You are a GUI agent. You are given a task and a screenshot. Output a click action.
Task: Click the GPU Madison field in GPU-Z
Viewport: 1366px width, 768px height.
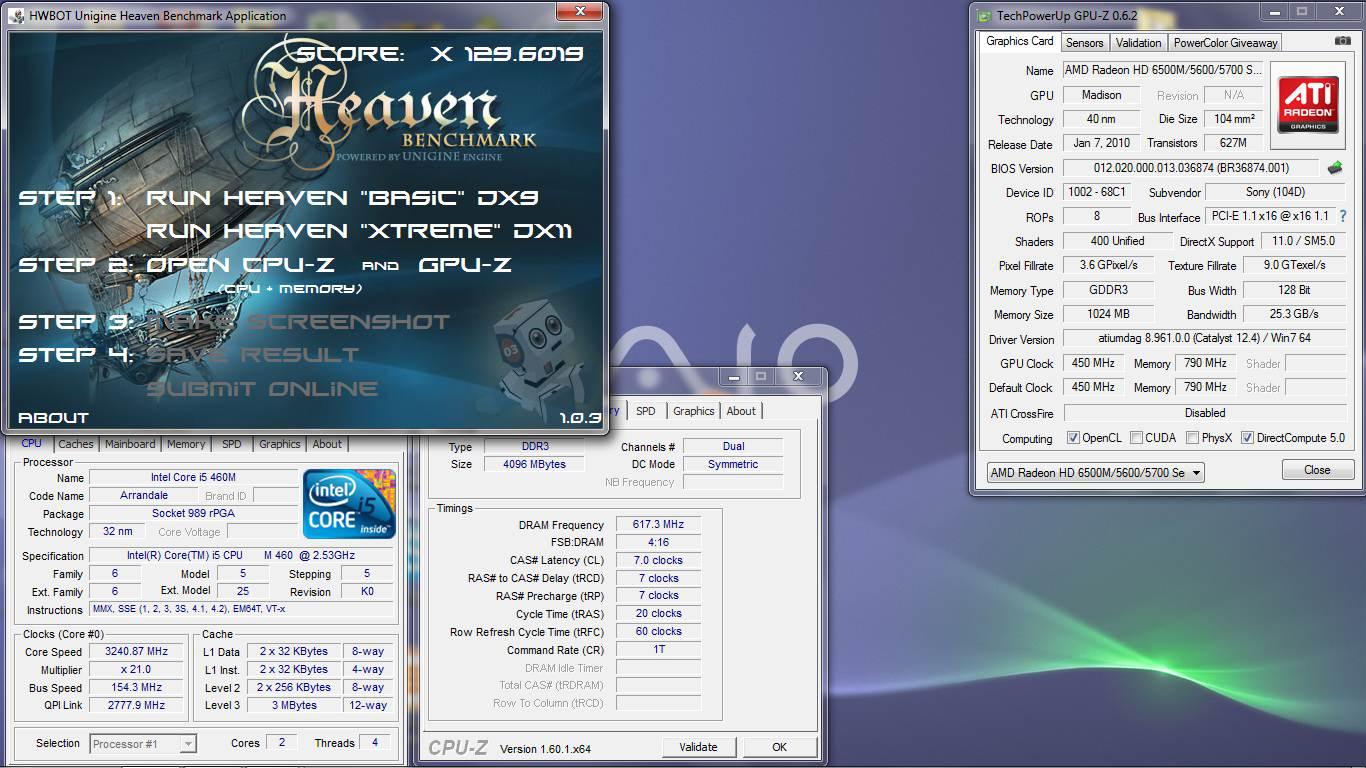(x=1101, y=95)
